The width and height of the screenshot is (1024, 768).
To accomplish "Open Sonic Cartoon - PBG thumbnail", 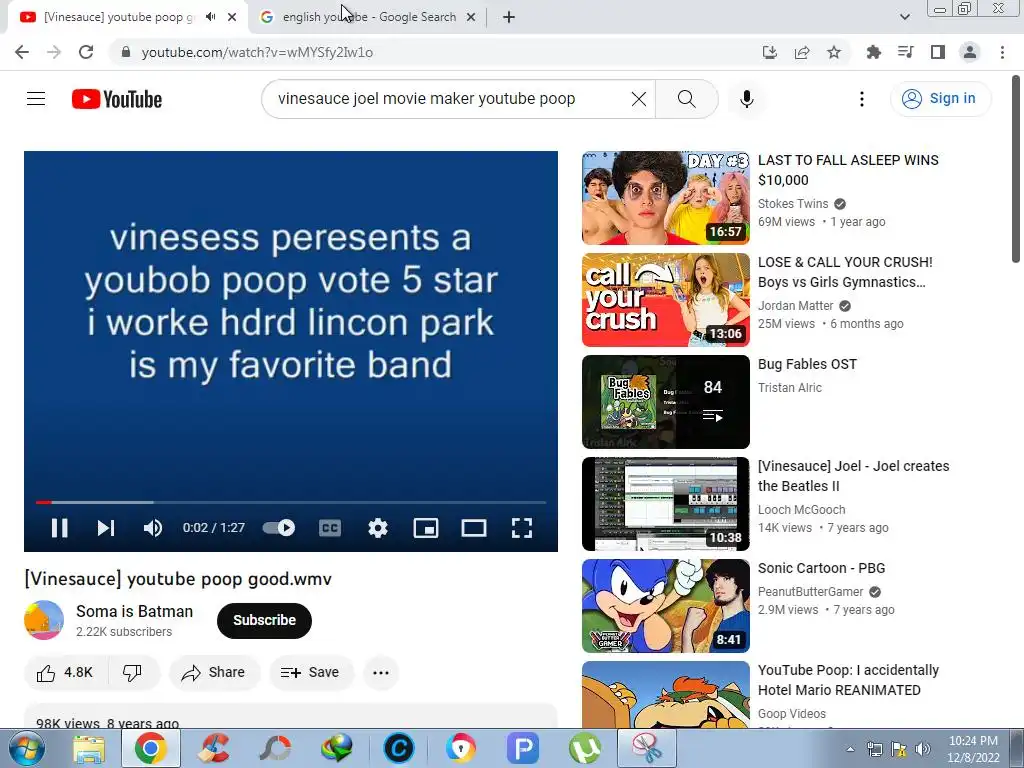I will pyautogui.click(x=665, y=605).
